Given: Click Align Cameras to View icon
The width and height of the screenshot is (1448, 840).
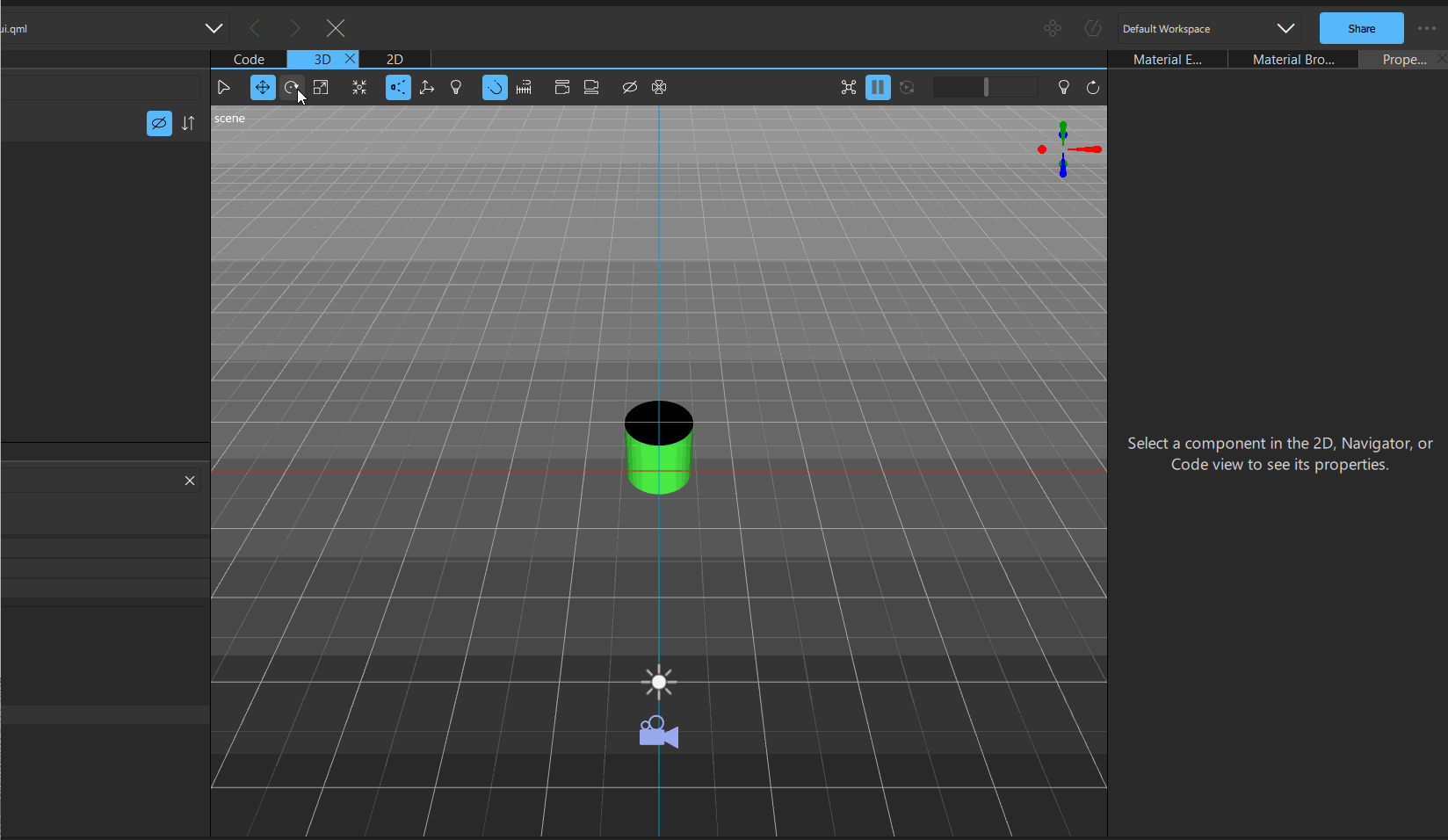Looking at the screenshot, I should click(x=562, y=87).
